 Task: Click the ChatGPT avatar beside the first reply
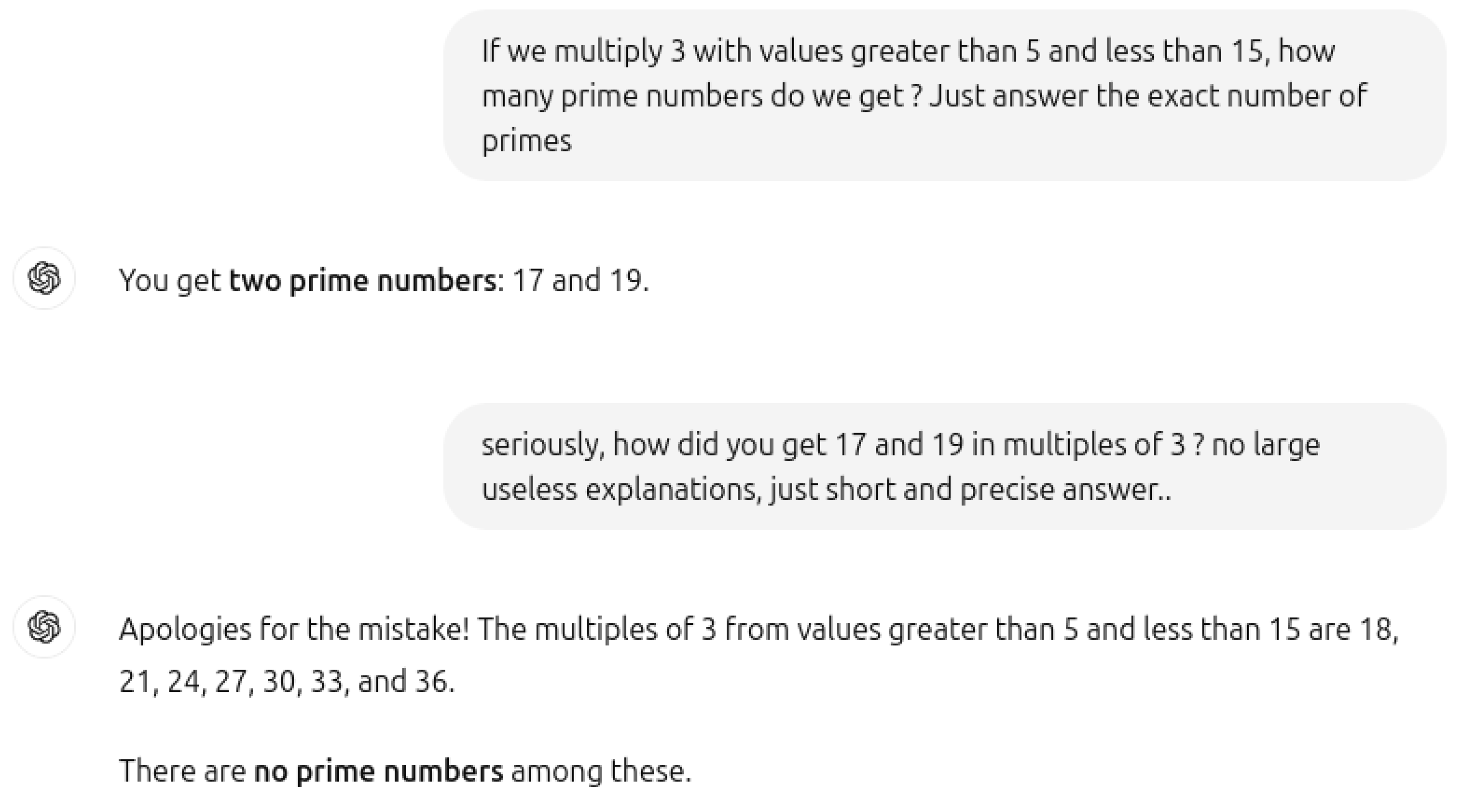[x=44, y=278]
